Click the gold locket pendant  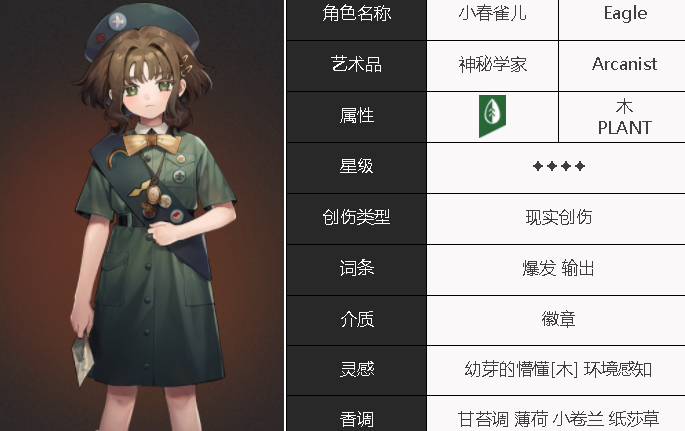(153, 195)
